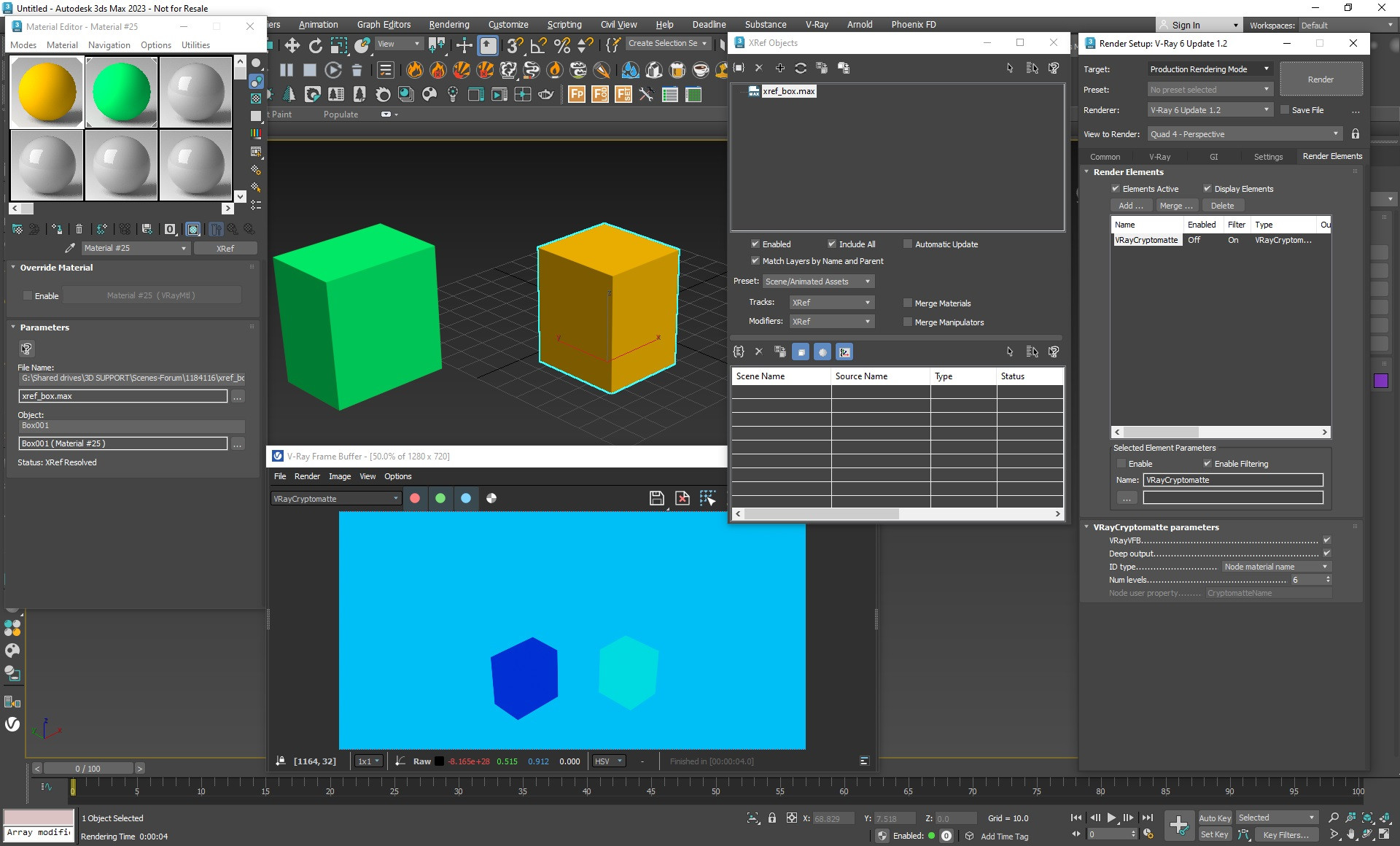Enable Override Material checkbox
The width and height of the screenshot is (1400, 846).
(28, 295)
